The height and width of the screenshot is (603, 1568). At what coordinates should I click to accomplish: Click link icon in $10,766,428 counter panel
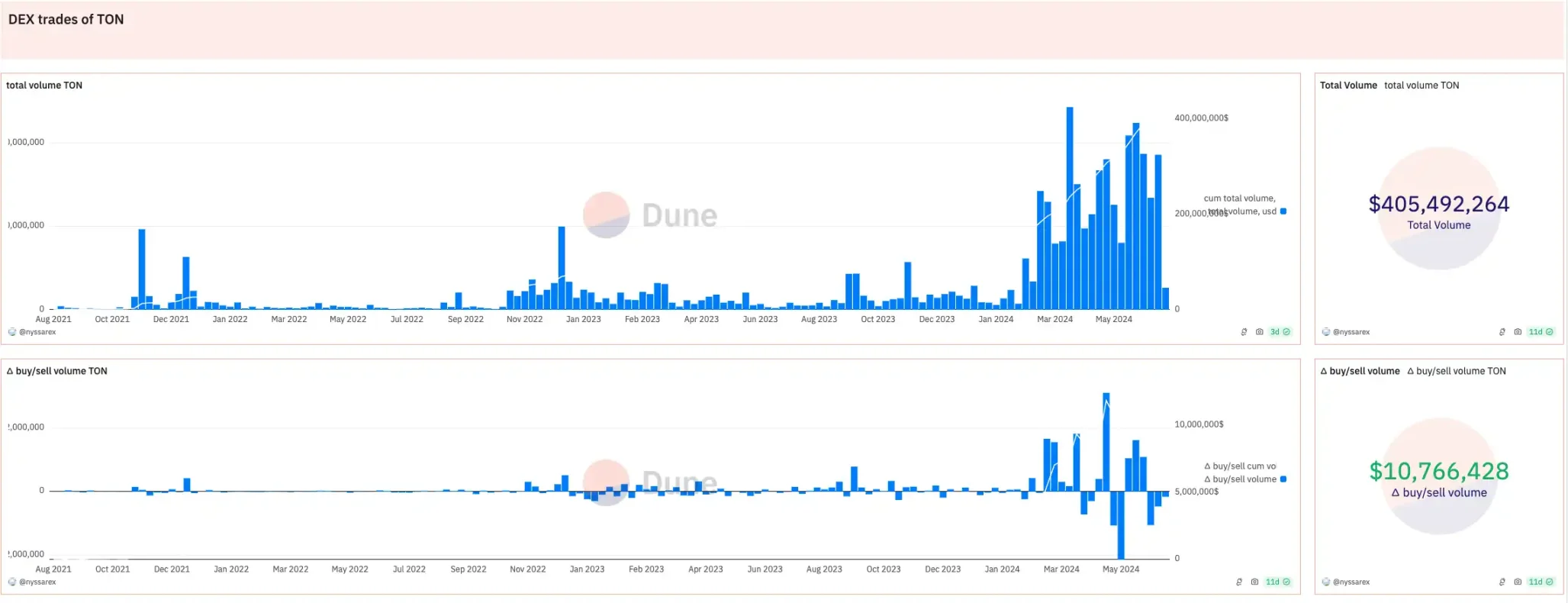(1502, 582)
